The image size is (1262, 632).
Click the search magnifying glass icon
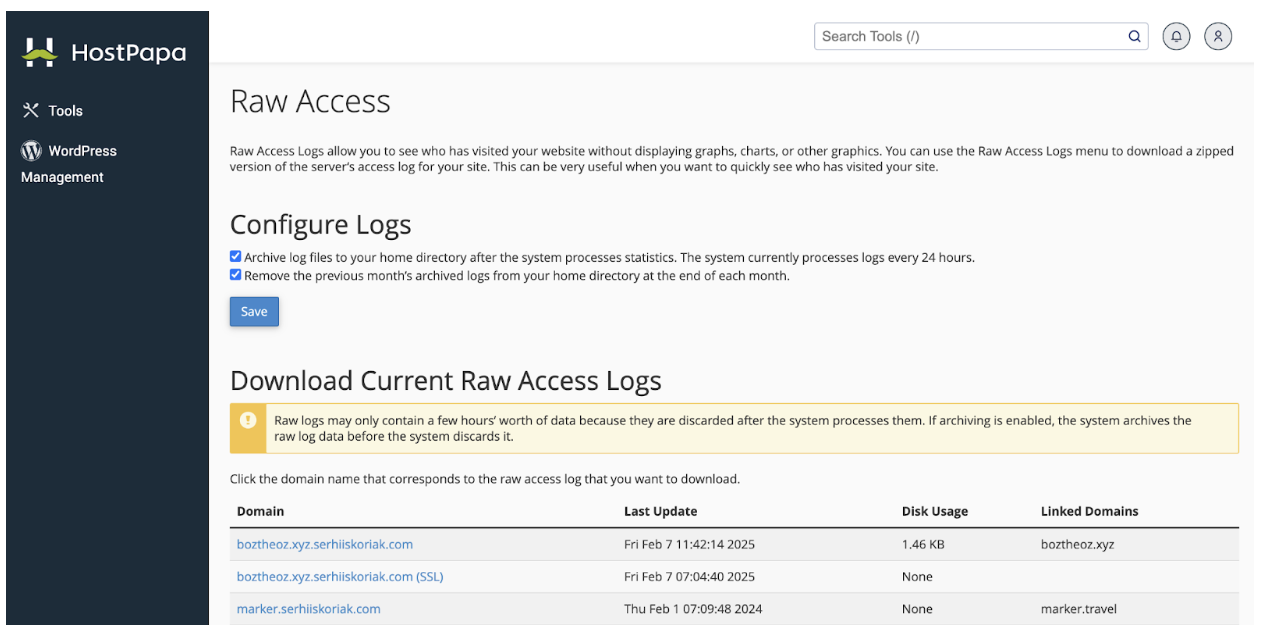(x=1134, y=36)
